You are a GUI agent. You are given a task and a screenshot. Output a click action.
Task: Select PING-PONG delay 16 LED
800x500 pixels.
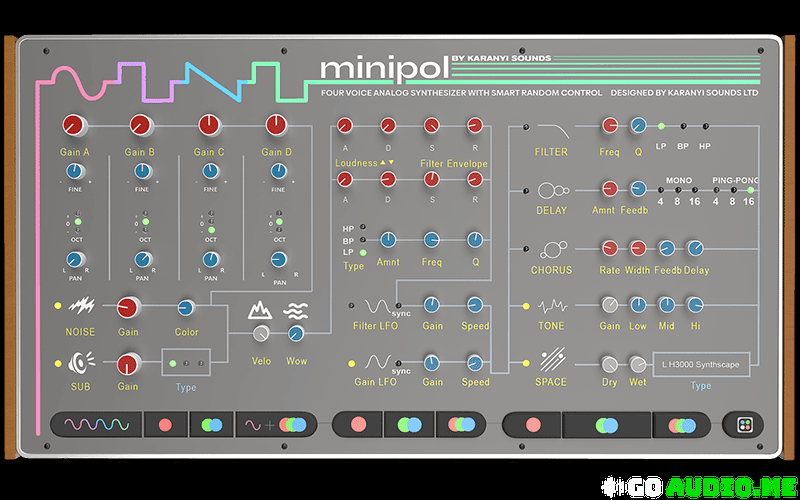pos(750,190)
